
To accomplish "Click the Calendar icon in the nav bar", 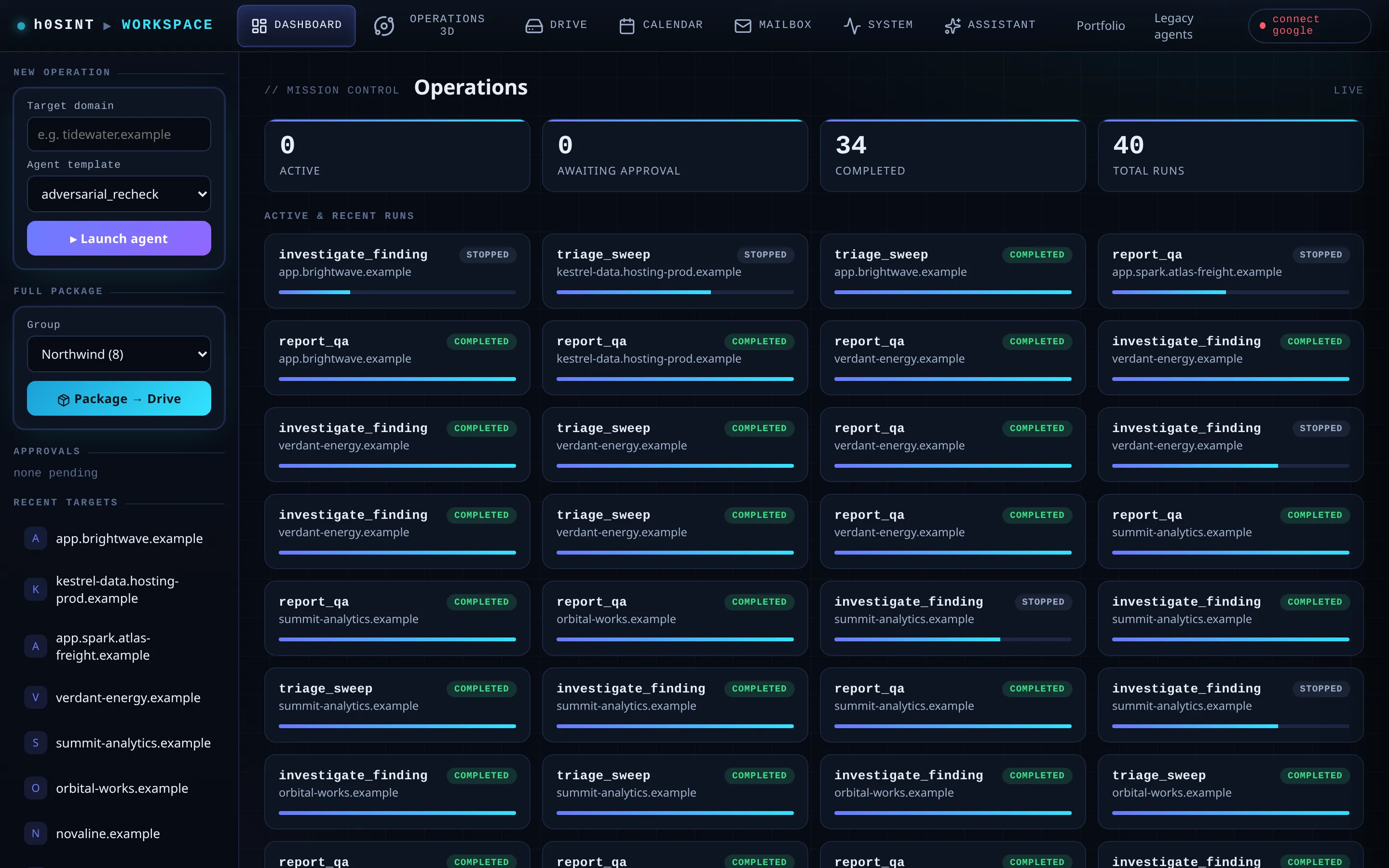I will pos(627,25).
